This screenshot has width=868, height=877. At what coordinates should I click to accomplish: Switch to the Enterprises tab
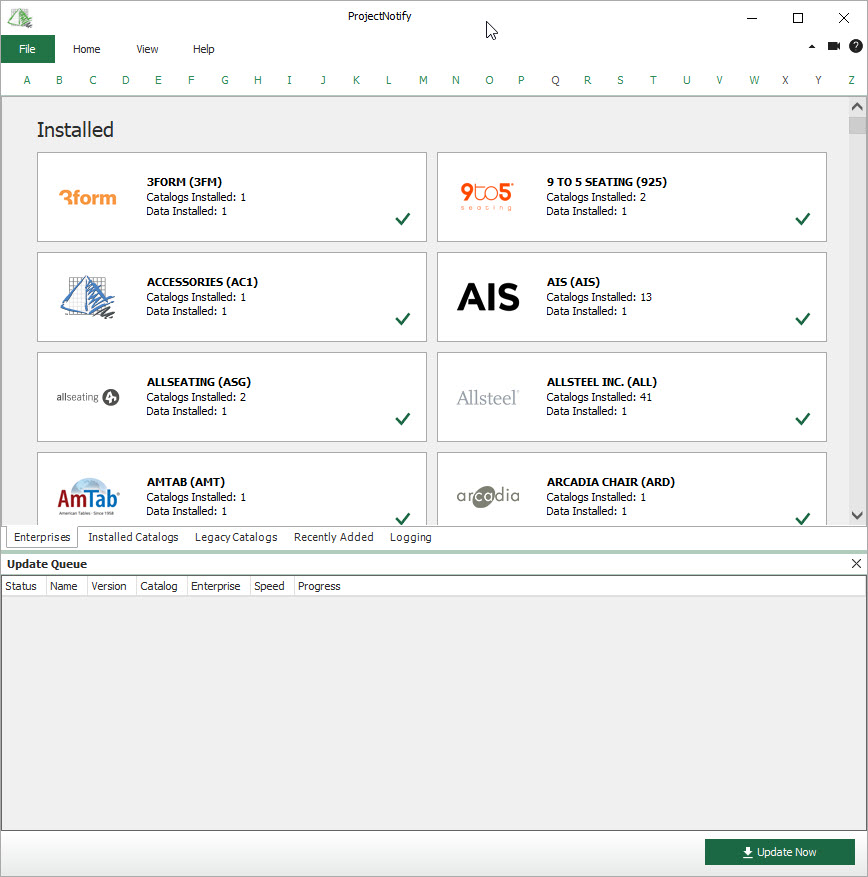tap(42, 537)
